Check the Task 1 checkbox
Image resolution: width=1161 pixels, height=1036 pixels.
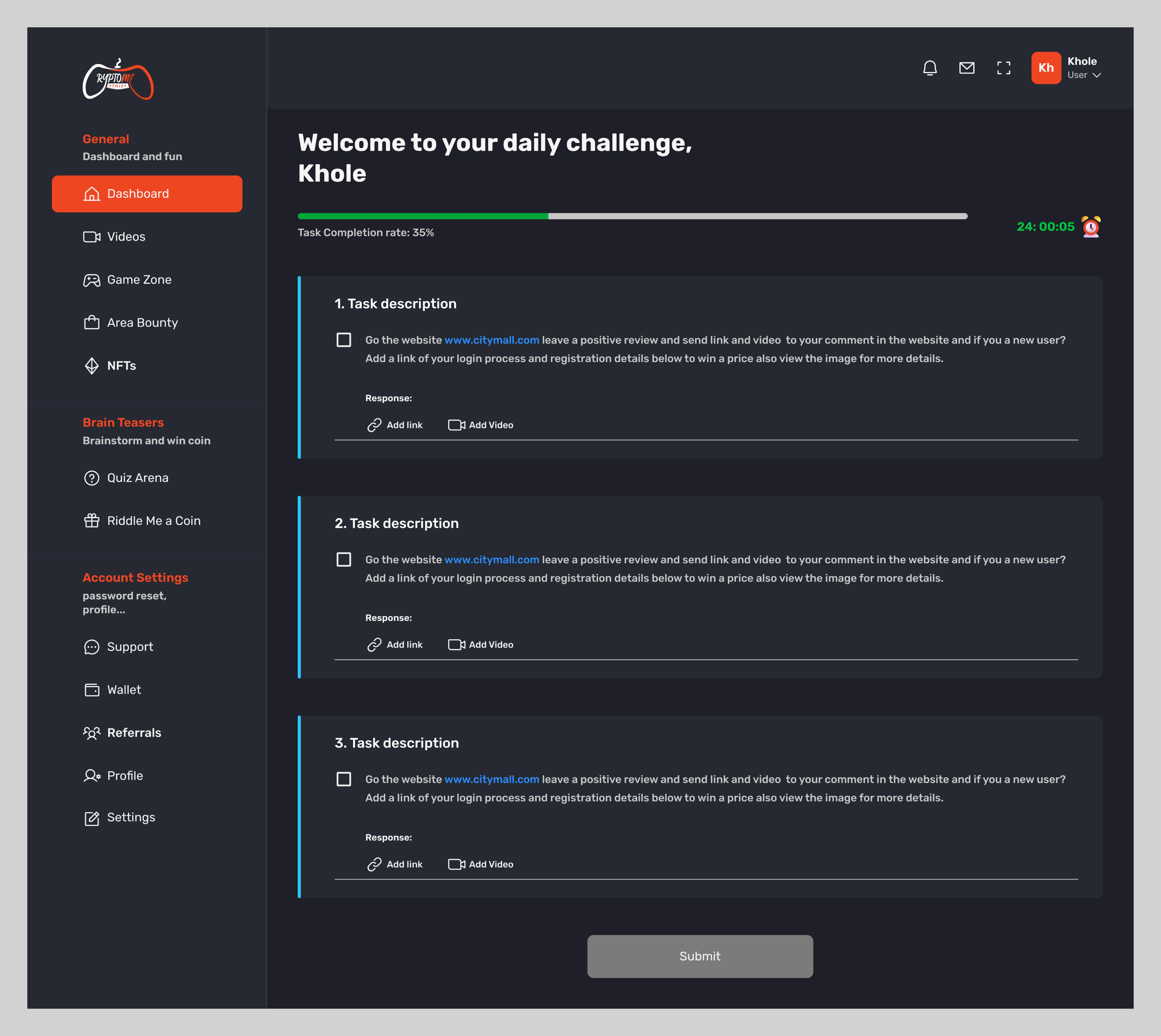click(343, 340)
